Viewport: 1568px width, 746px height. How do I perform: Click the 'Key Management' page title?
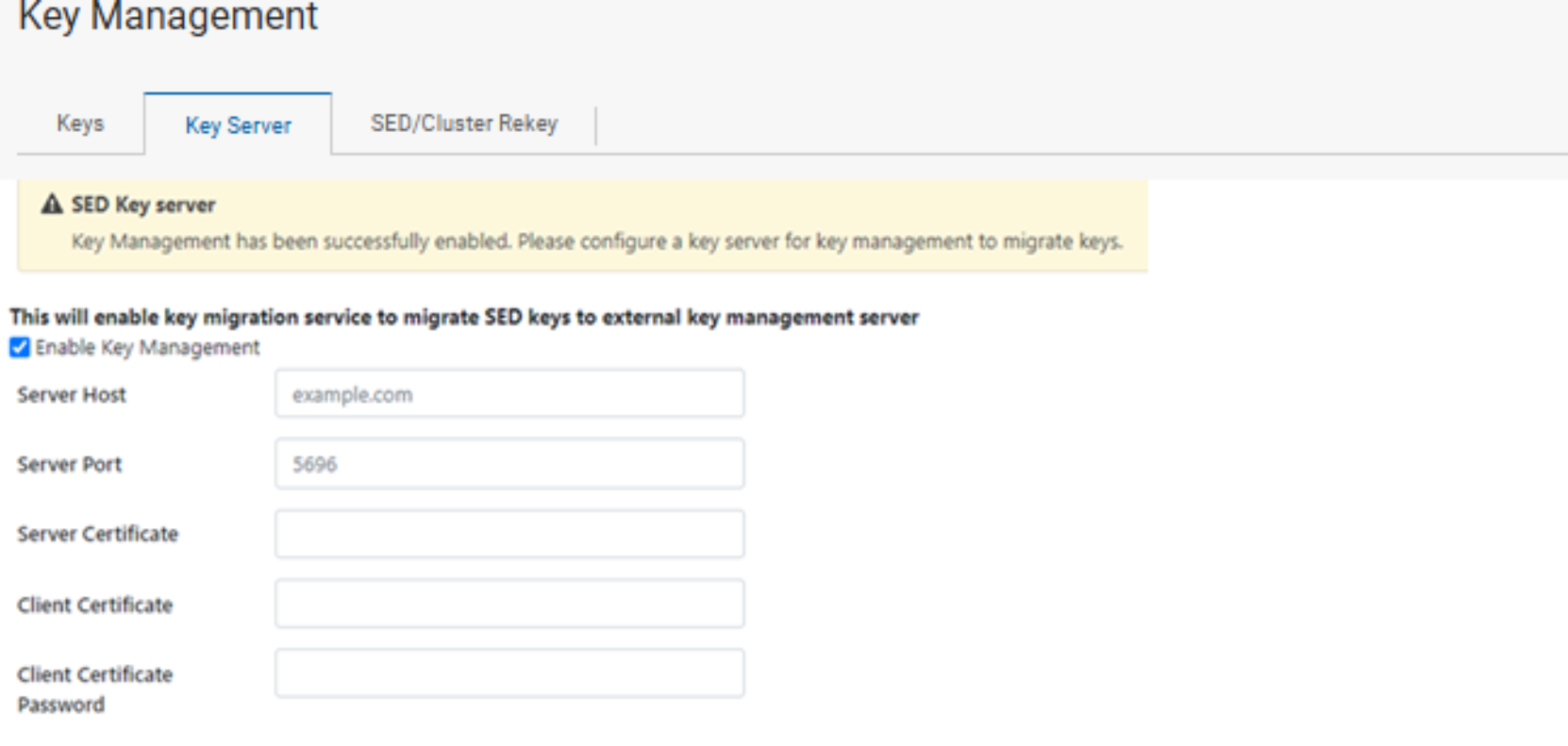[168, 17]
